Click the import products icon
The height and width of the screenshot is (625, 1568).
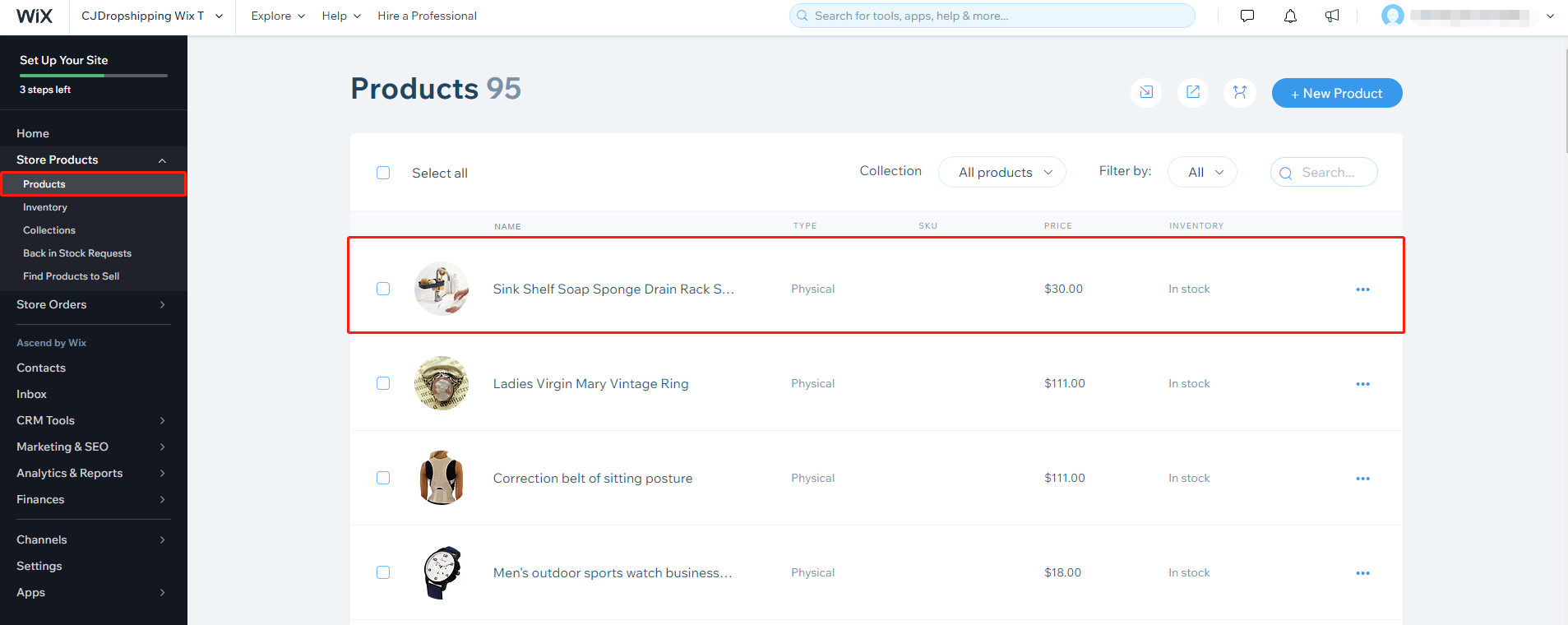[x=1146, y=93]
